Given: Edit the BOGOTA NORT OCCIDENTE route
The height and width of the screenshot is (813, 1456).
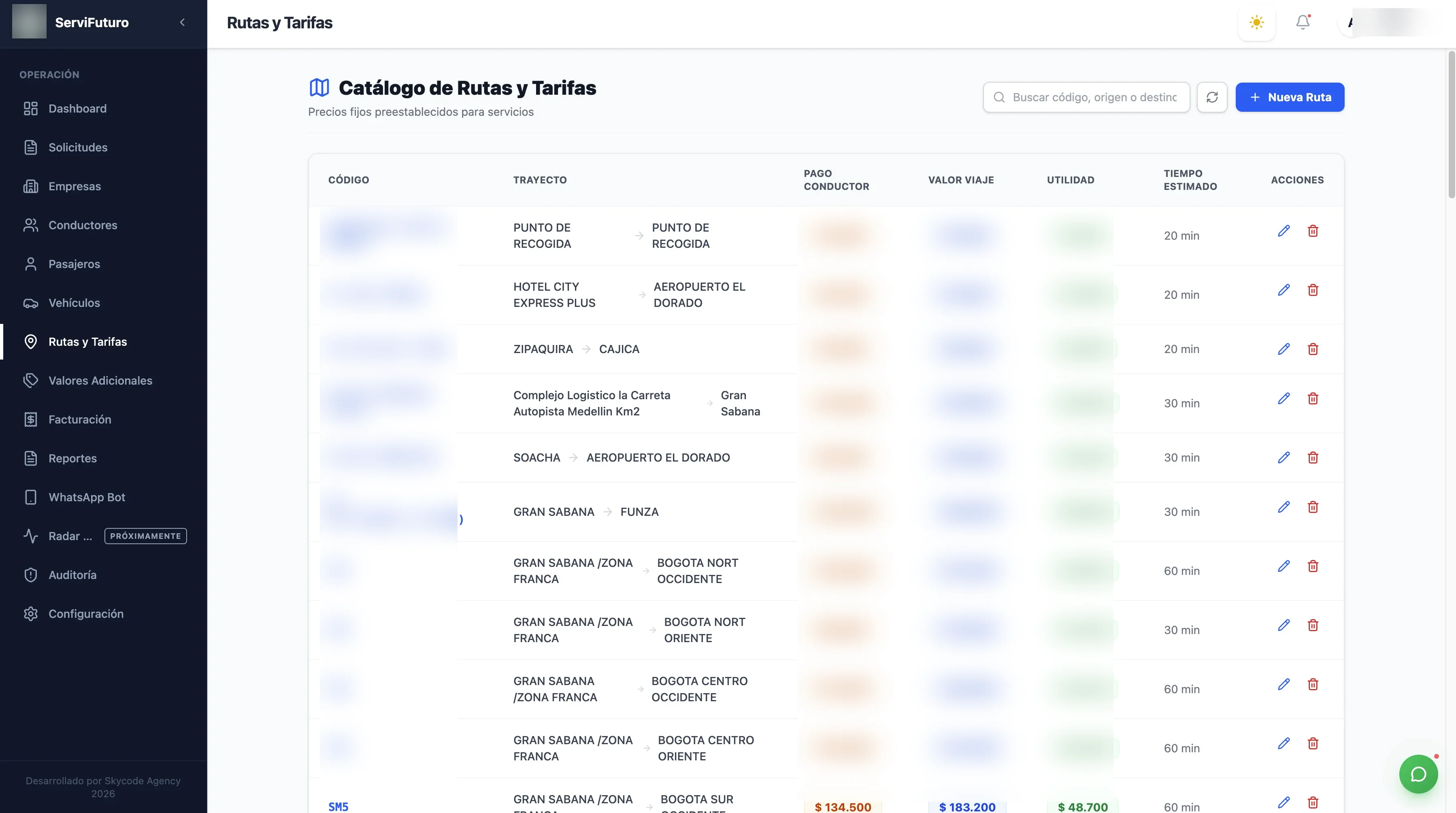Looking at the screenshot, I should [1284, 566].
